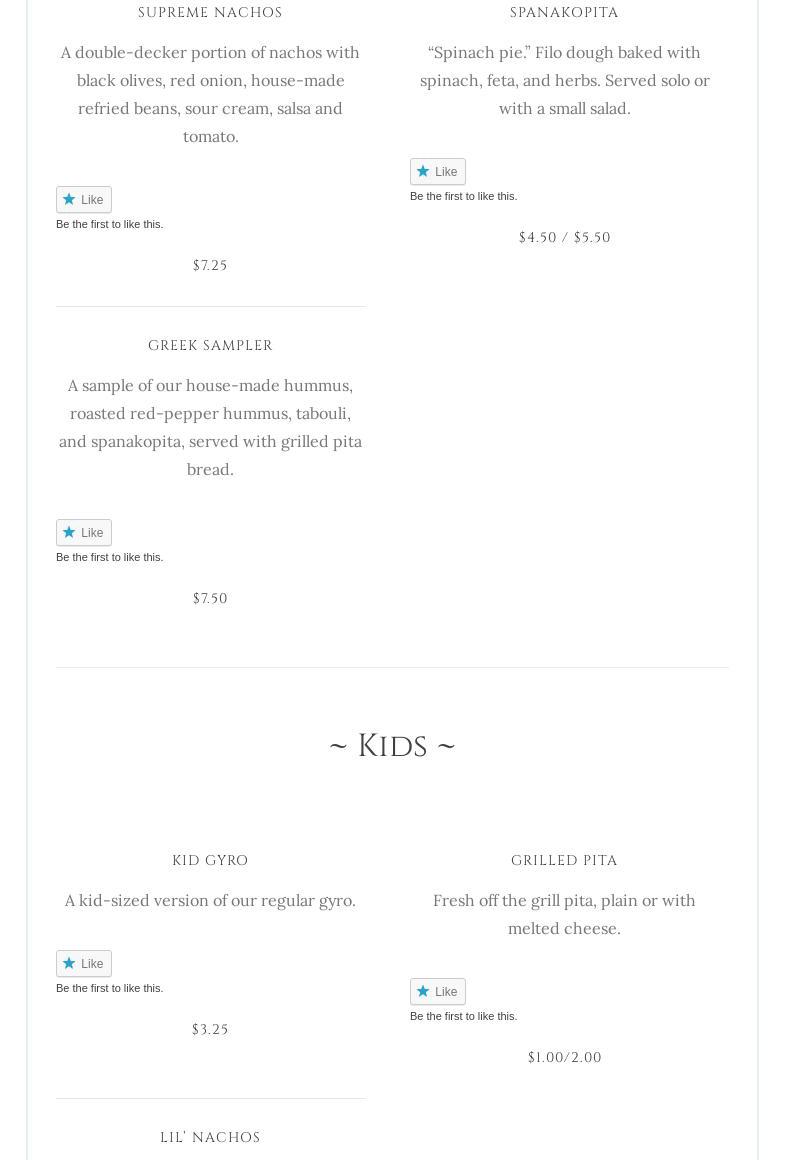Viewport: 785px width, 1160px height.
Task: Click the Like star under Supreme Nachos
Action: coord(69,199)
